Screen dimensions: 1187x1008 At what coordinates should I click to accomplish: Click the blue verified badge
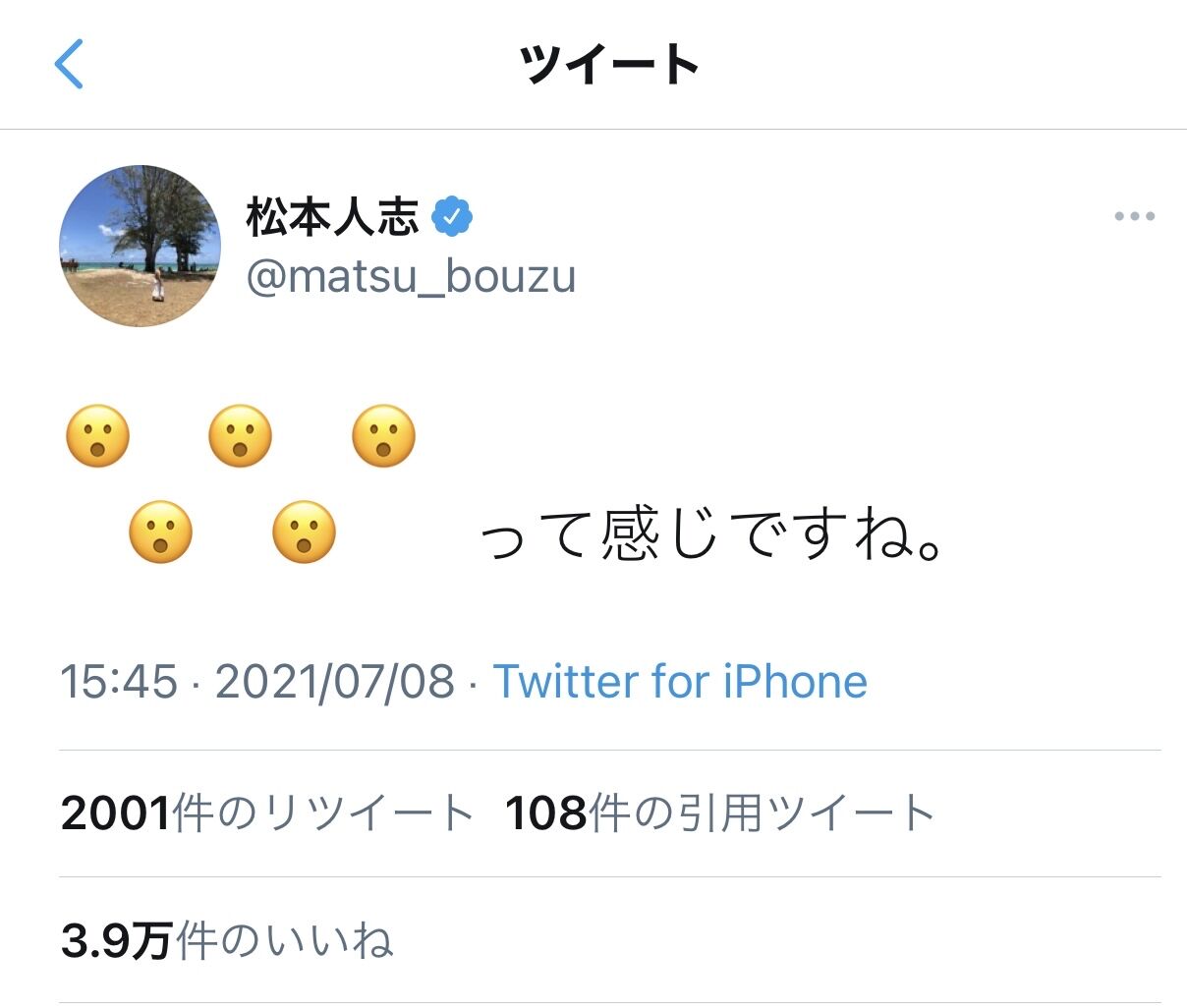point(452,217)
